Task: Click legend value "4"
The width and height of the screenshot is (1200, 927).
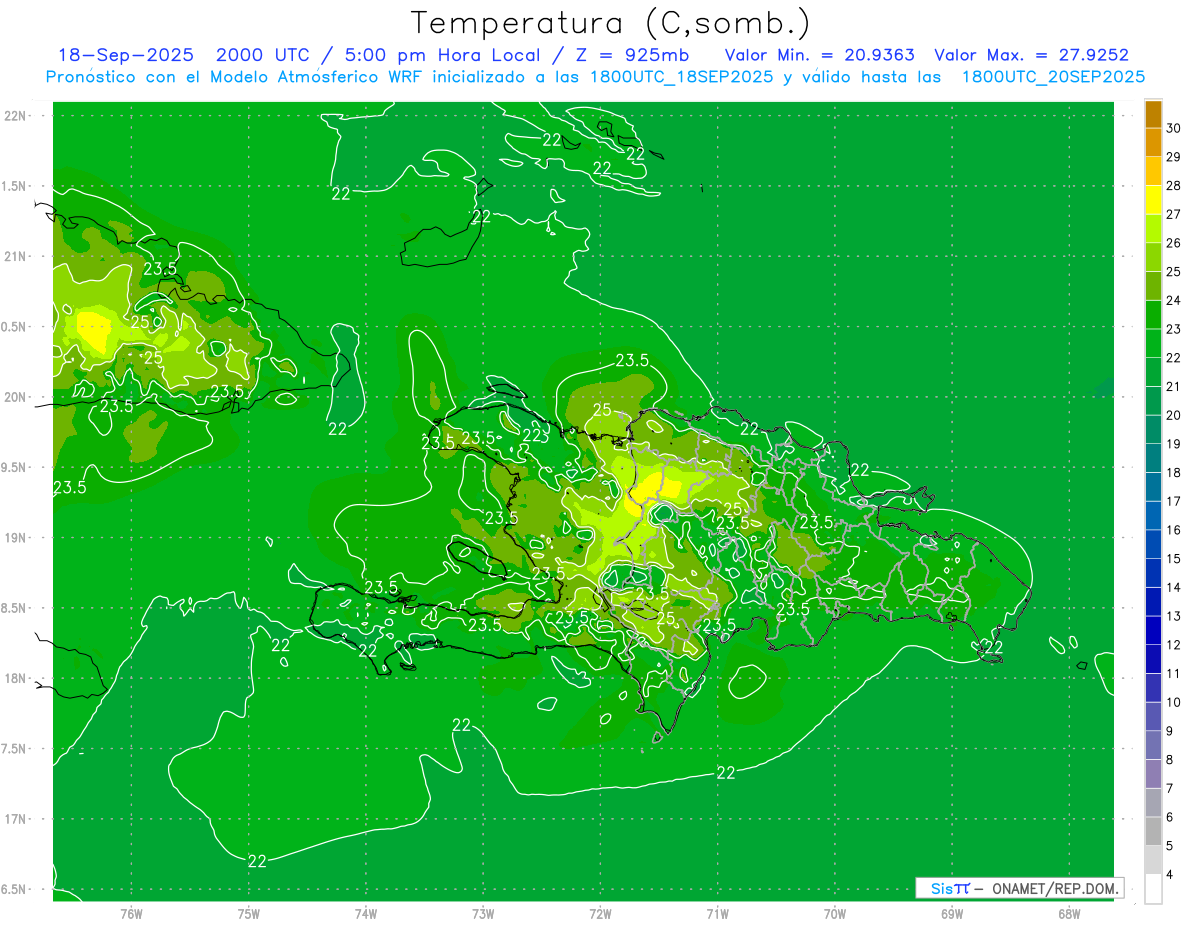Action: pyautogui.click(x=1170, y=874)
